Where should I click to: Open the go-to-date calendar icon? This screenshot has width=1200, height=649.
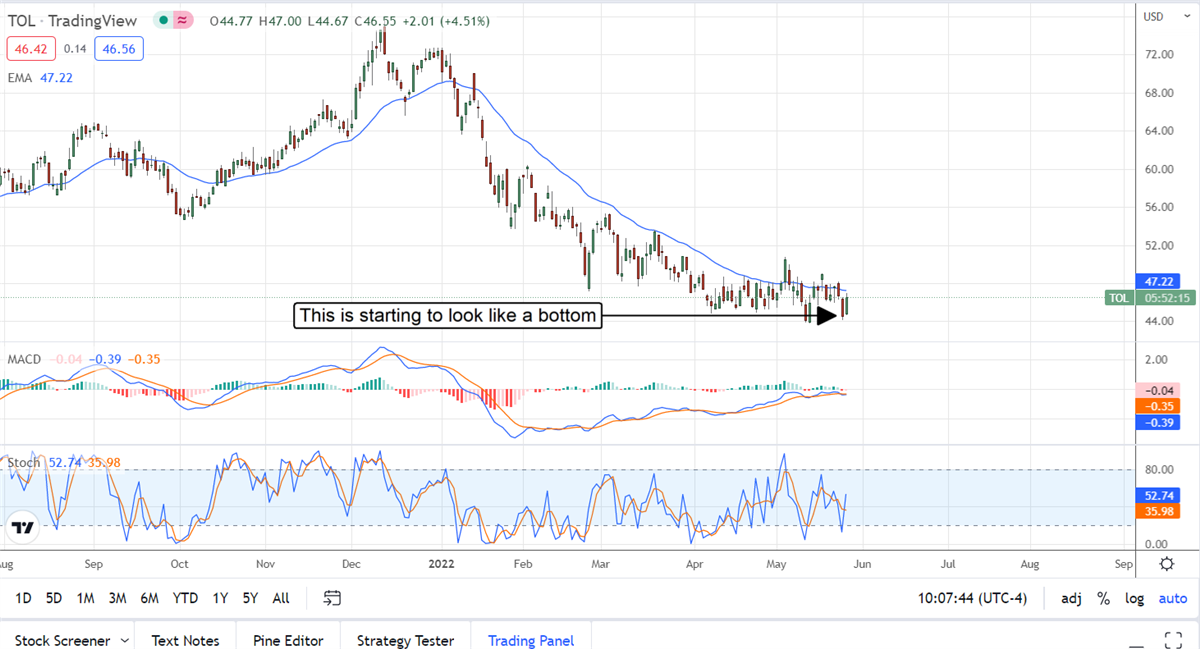tap(333, 598)
